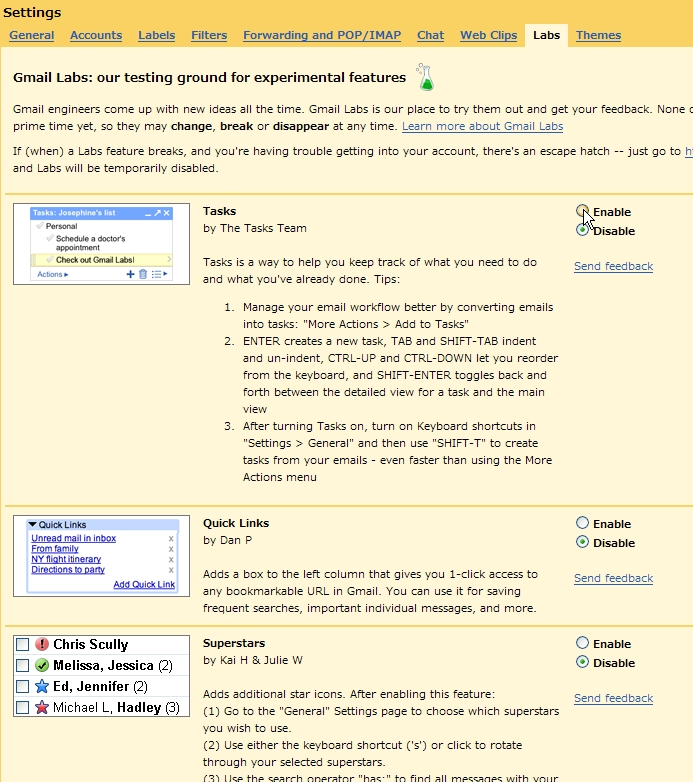Image resolution: width=693 pixels, height=782 pixels.
Task: Send feedback for Superstars
Action: (x=613, y=698)
